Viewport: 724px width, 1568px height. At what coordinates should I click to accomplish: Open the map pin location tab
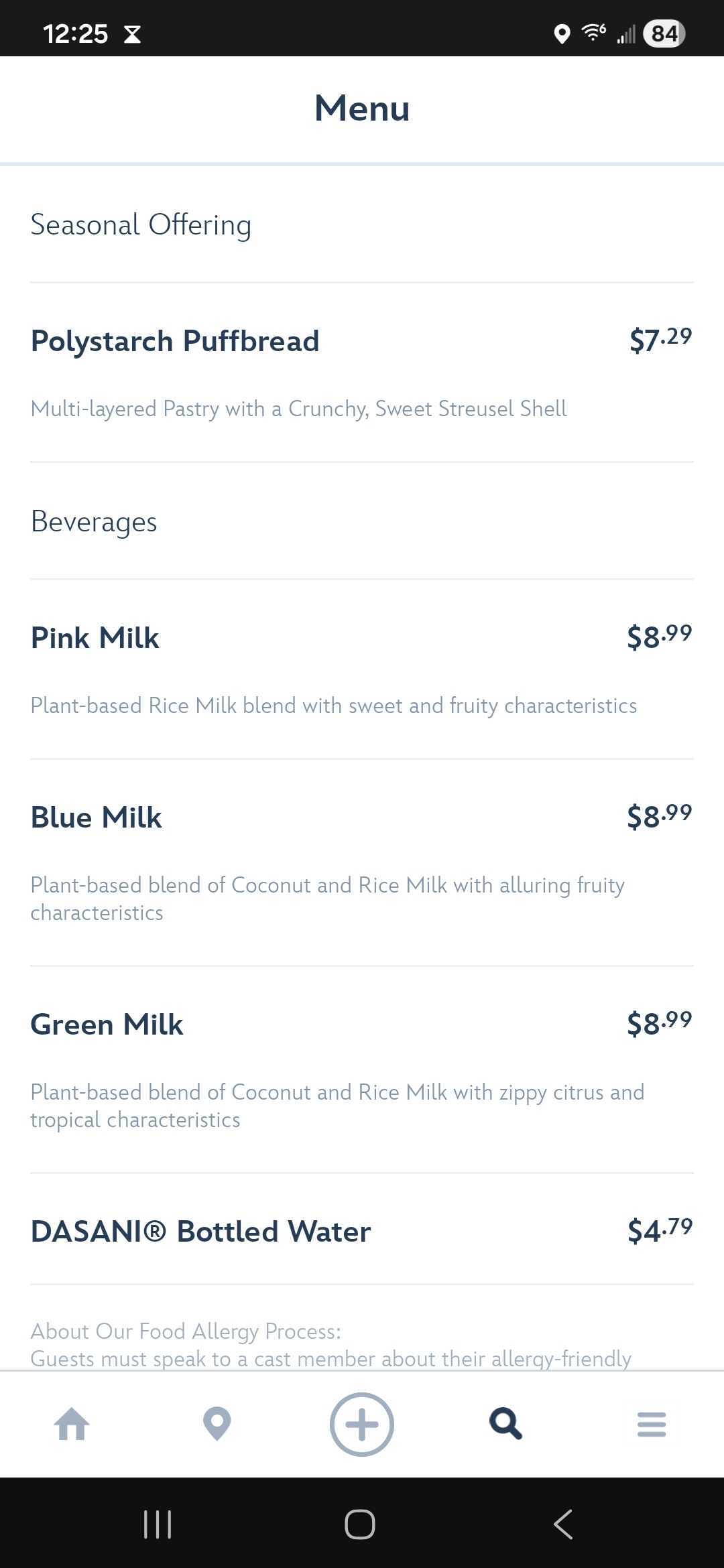[x=217, y=1424]
